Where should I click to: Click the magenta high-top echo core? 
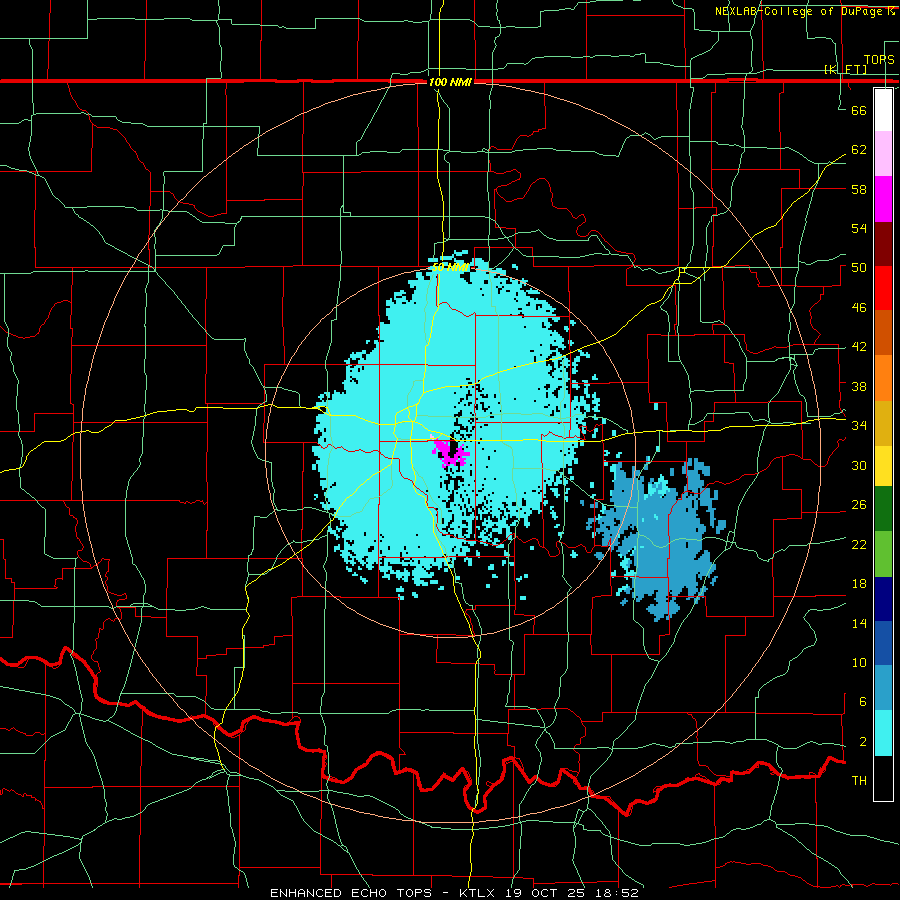449,453
